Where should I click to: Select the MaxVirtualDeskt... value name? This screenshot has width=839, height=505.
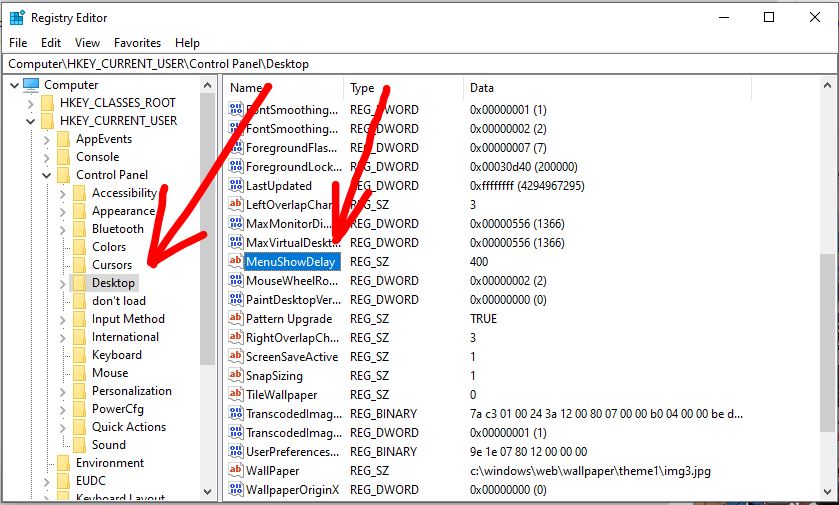click(293, 243)
